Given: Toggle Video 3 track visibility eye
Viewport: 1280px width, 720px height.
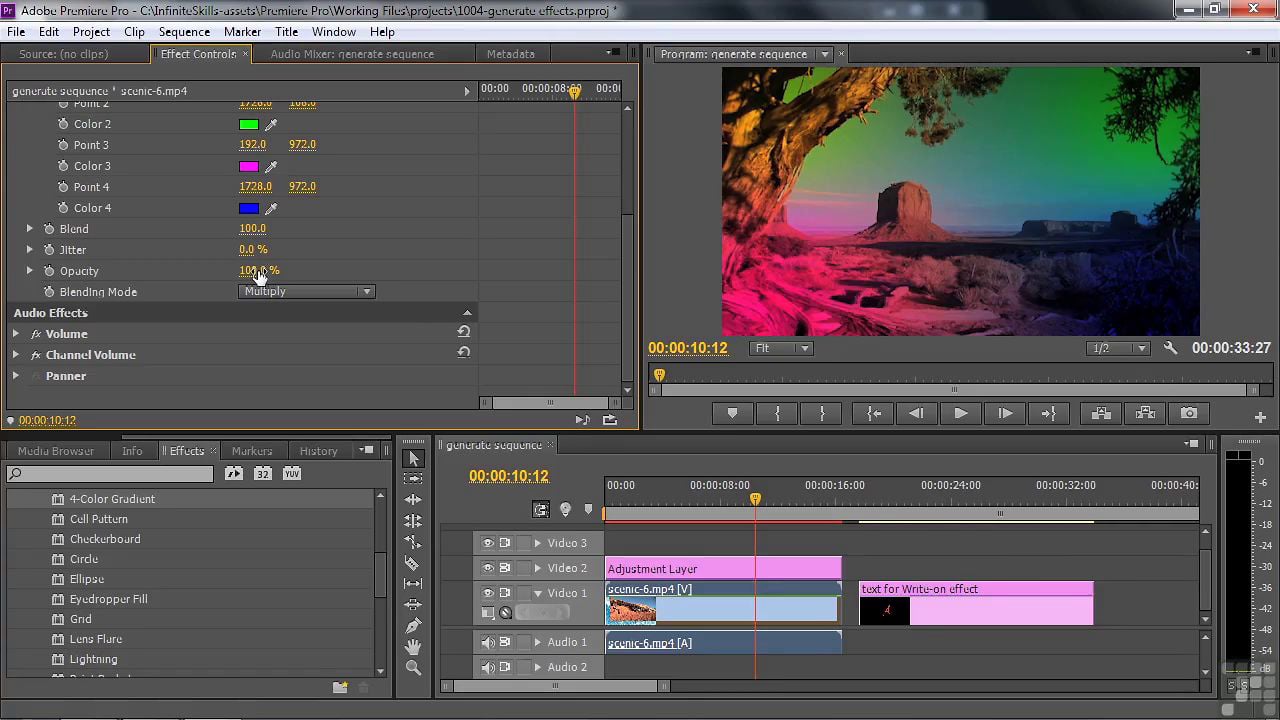Looking at the screenshot, I should tap(488, 543).
